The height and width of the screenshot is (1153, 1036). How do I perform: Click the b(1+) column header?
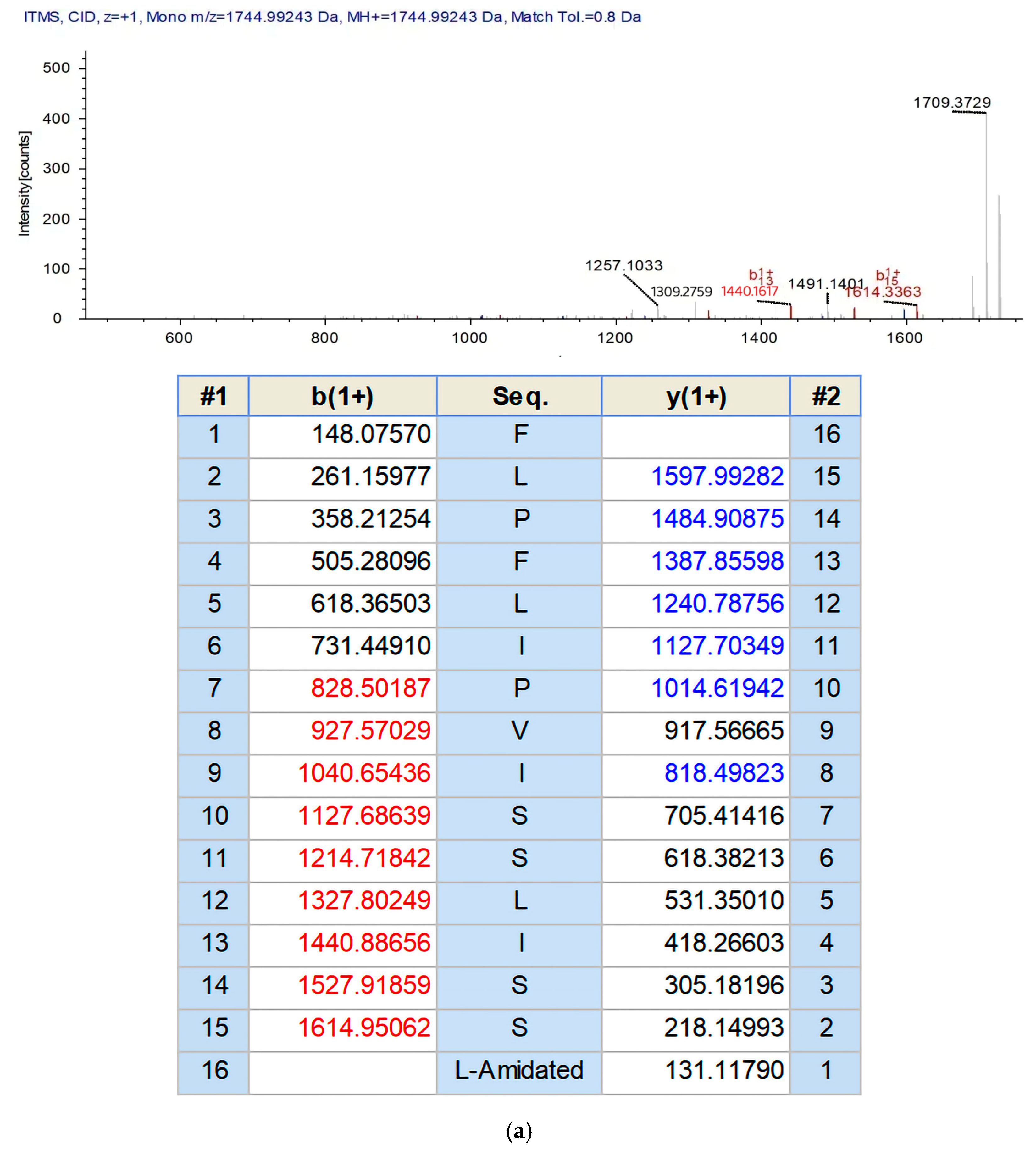[x=342, y=396]
